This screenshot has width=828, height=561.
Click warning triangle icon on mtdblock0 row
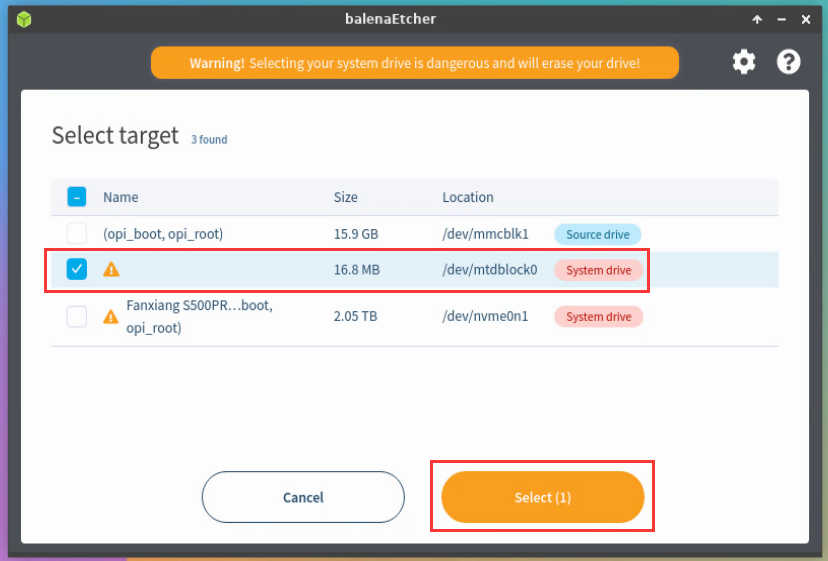pyautogui.click(x=111, y=269)
